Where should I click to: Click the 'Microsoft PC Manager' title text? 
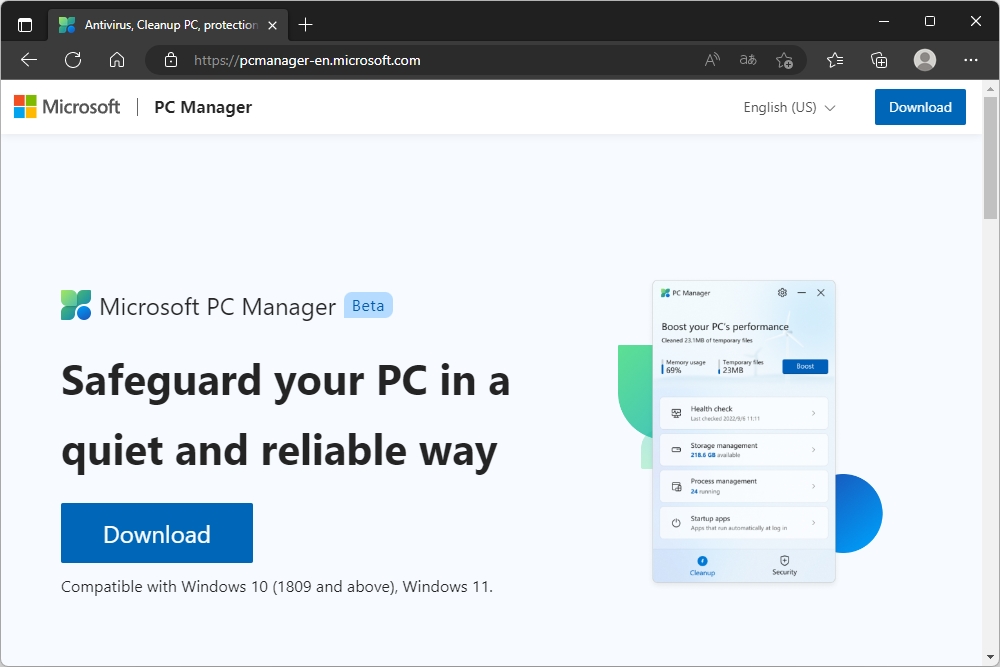click(217, 307)
